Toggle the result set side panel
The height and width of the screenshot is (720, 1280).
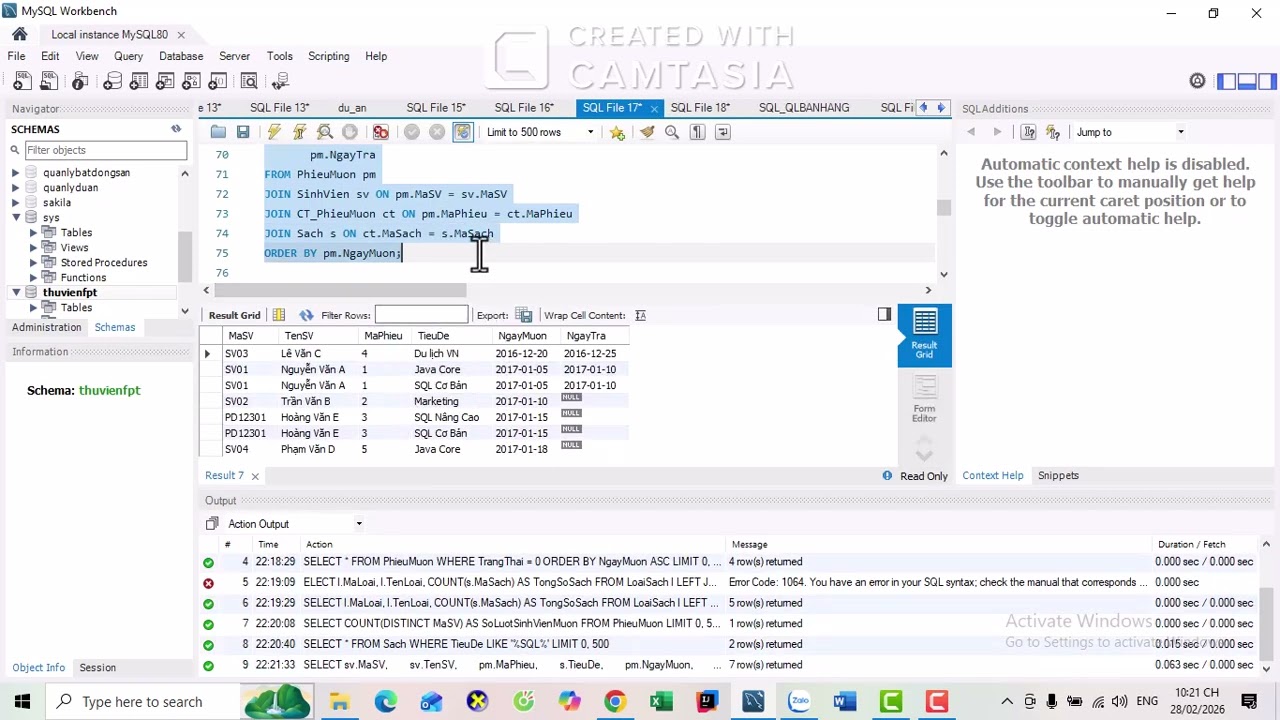point(884,315)
